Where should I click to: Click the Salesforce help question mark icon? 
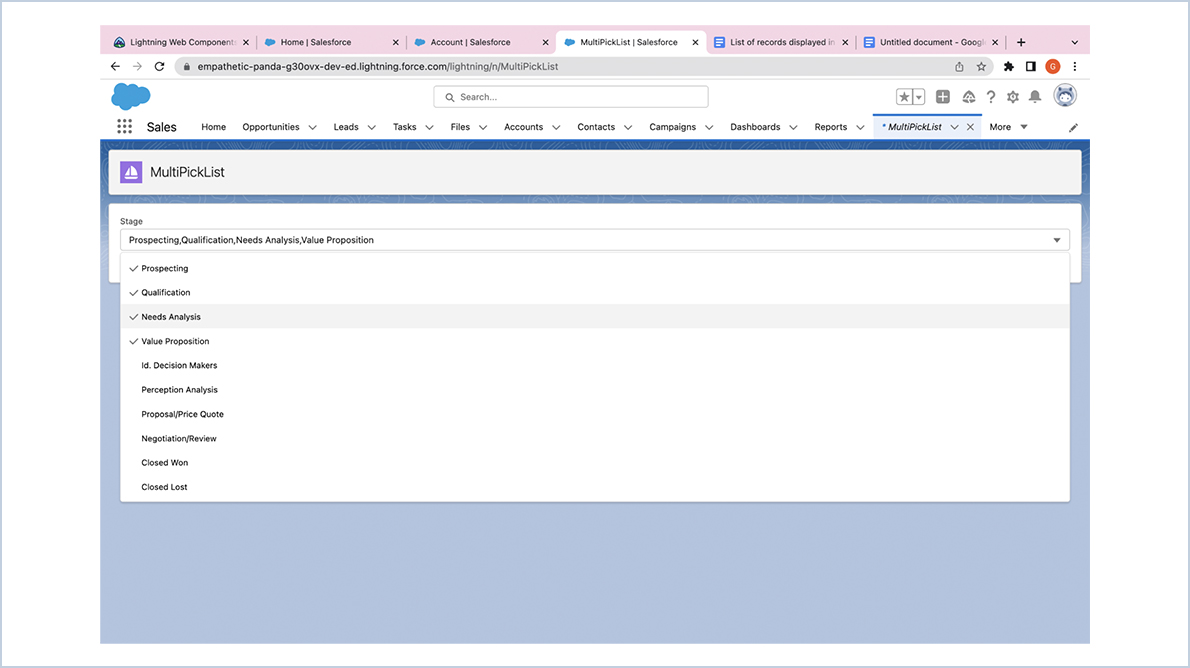pos(989,96)
